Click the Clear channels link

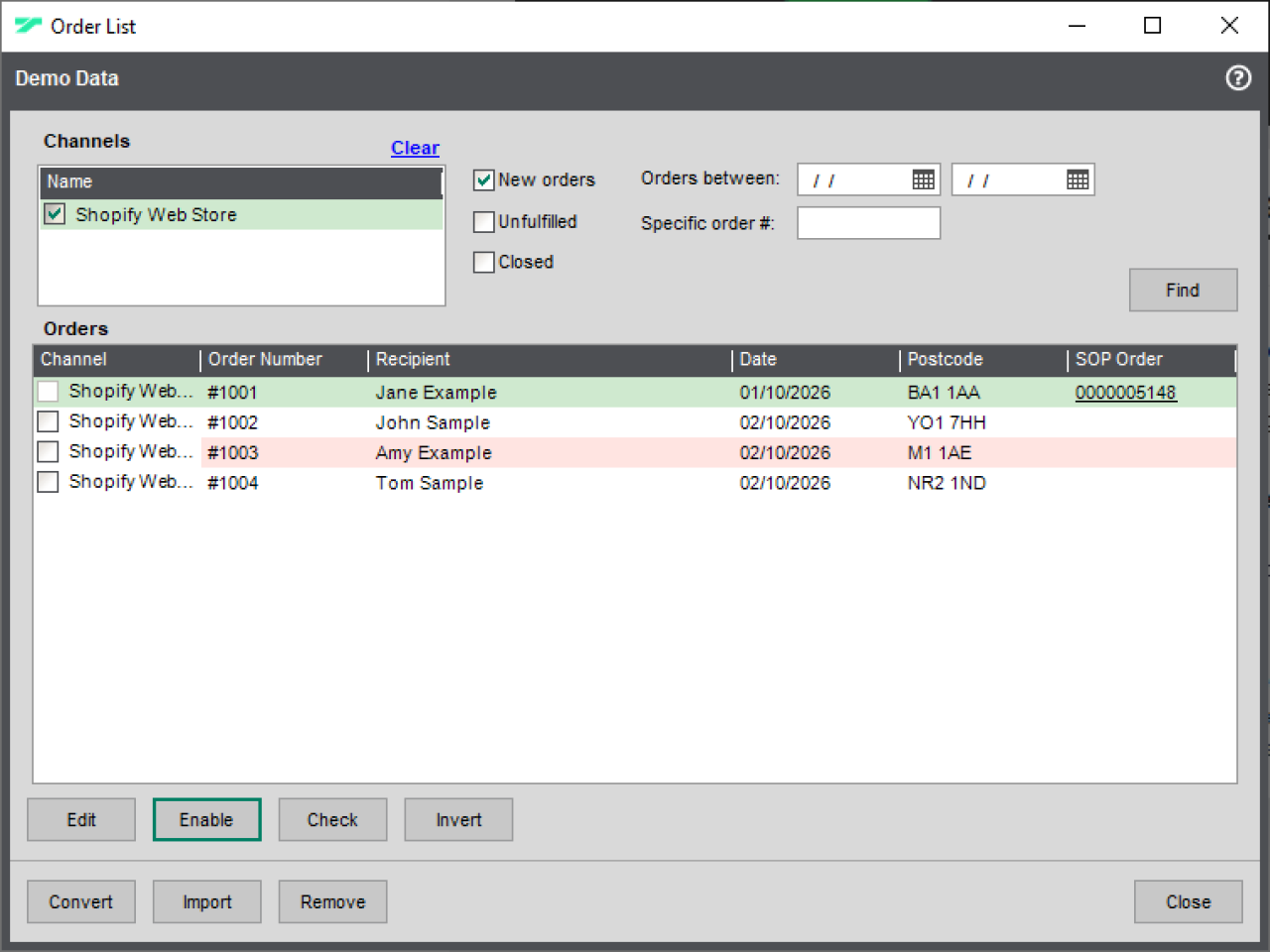click(415, 148)
